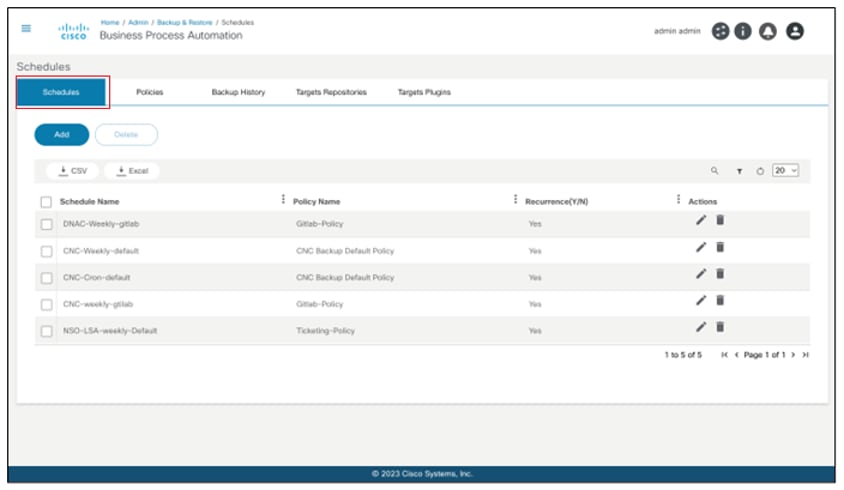Image resolution: width=844 pixels, height=490 pixels.
Task: Sort by Schedule Name column header
Action: pos(89,201)
